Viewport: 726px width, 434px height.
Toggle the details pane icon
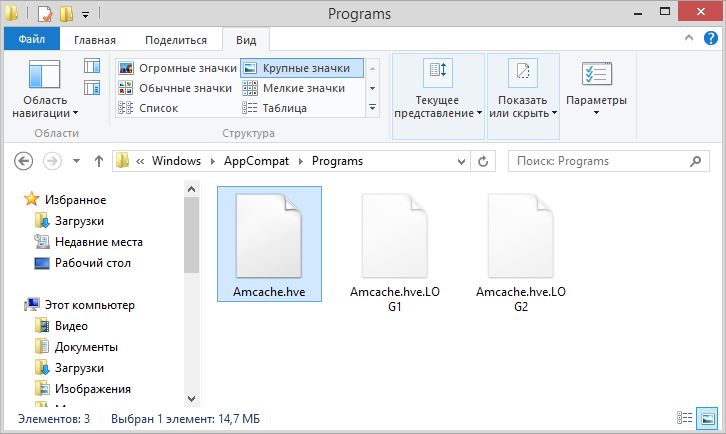[x=92, y=88]
